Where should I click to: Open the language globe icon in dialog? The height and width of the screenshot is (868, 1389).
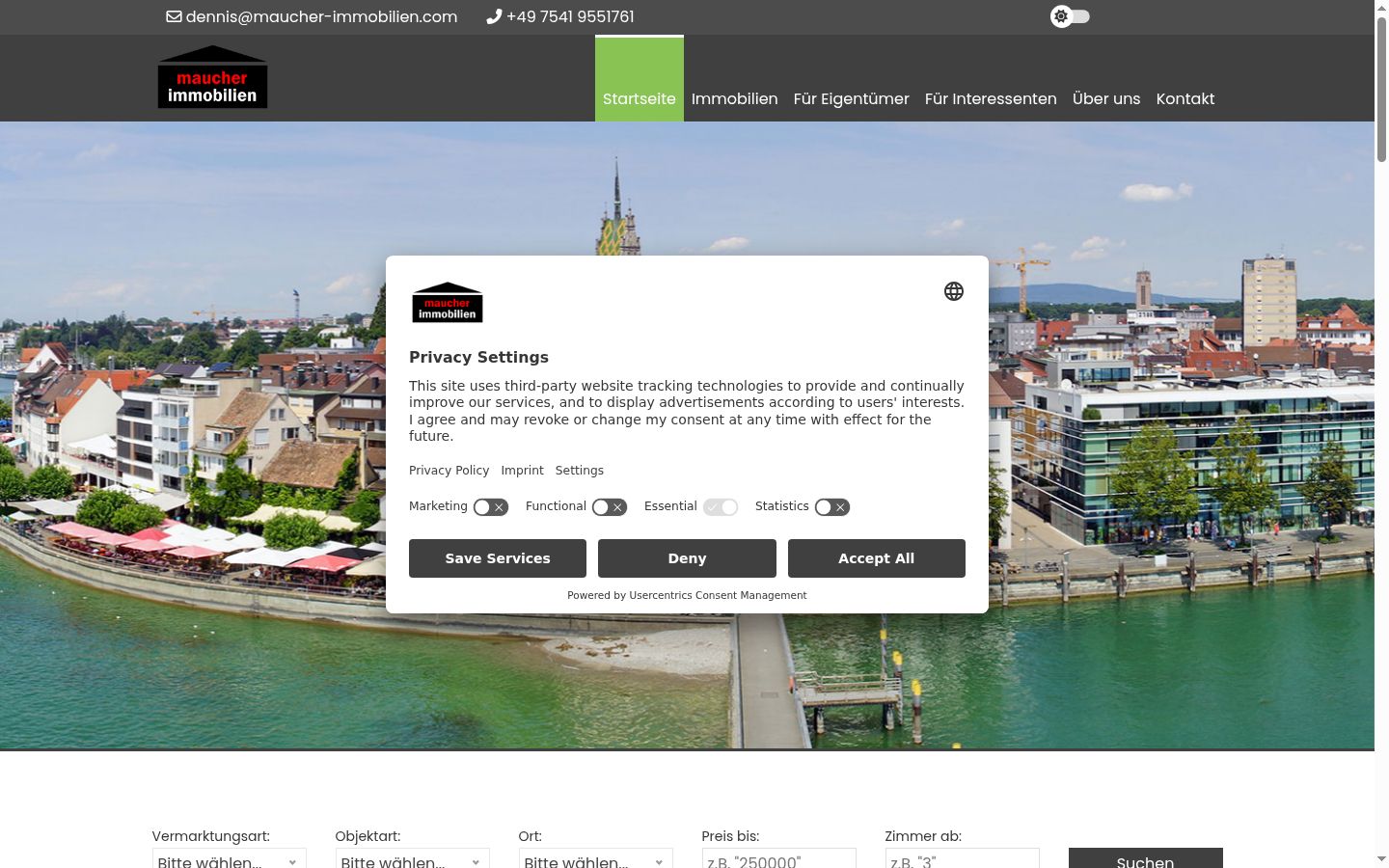tap(953, 291)
